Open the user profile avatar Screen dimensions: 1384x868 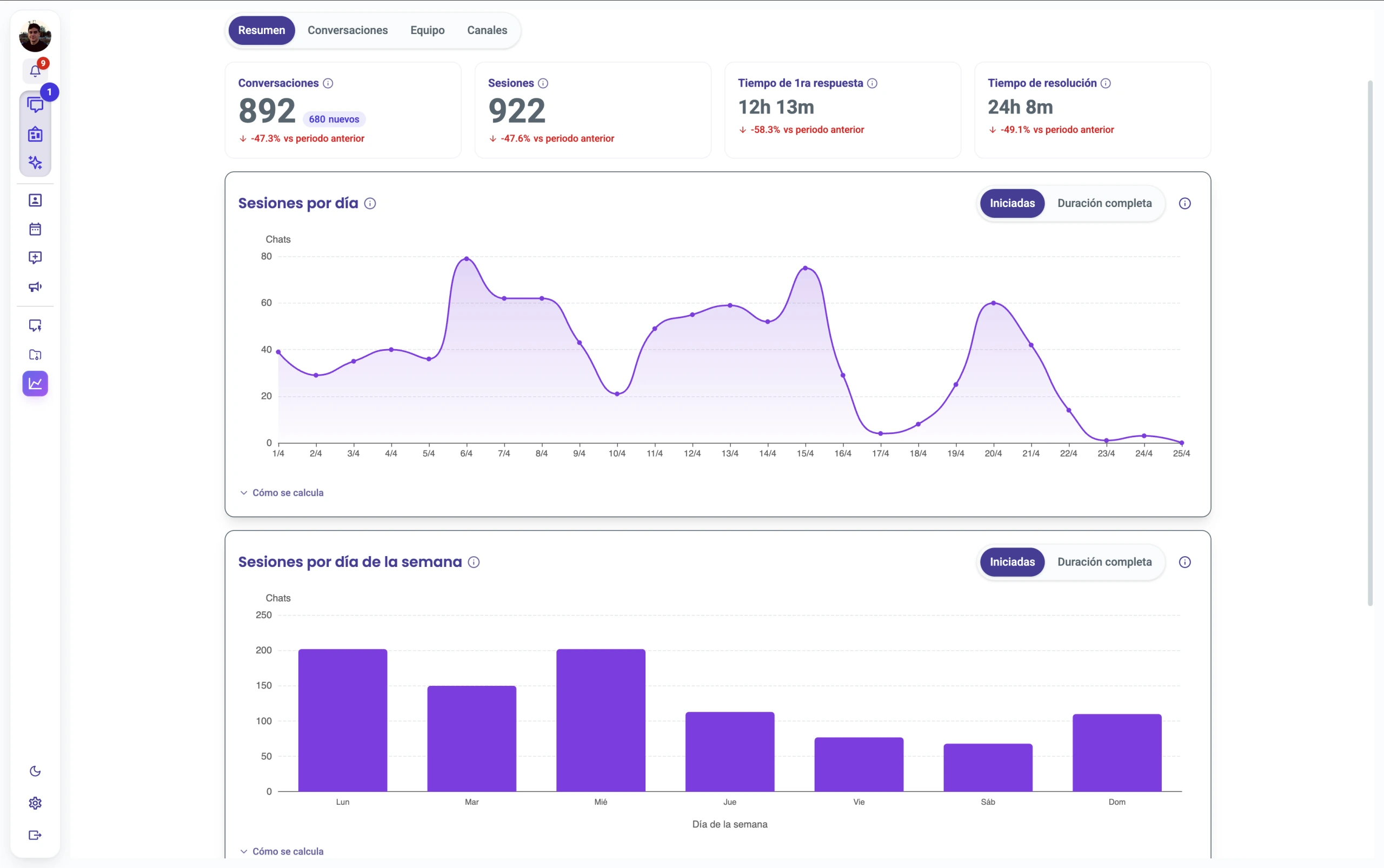click(35, 36)
